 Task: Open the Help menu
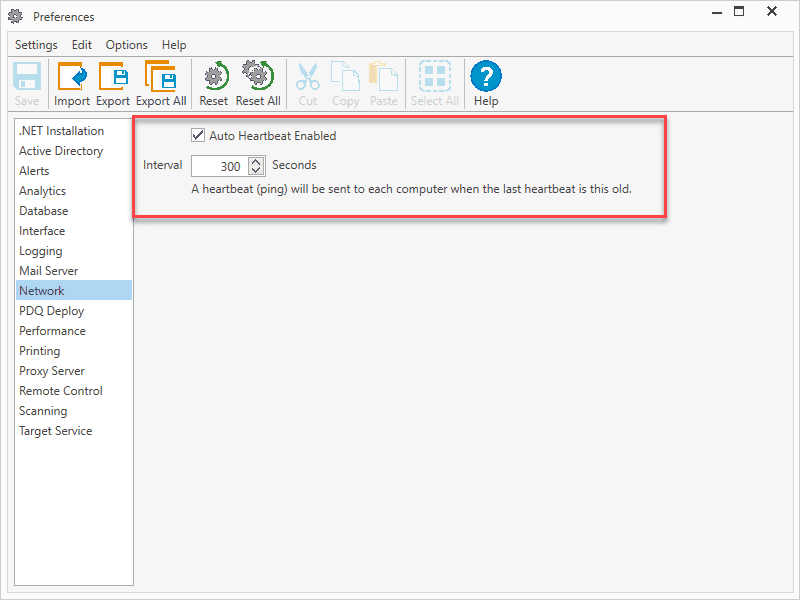(174, 45)
